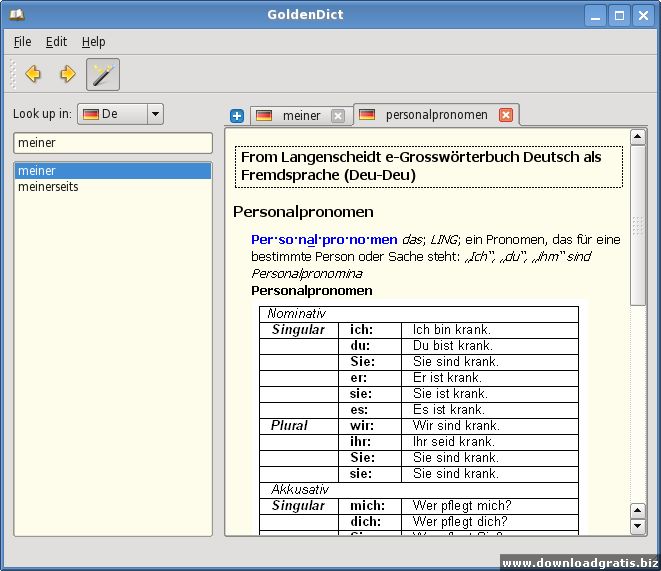Minimize the GoldenDict window

tap(595, 16)
